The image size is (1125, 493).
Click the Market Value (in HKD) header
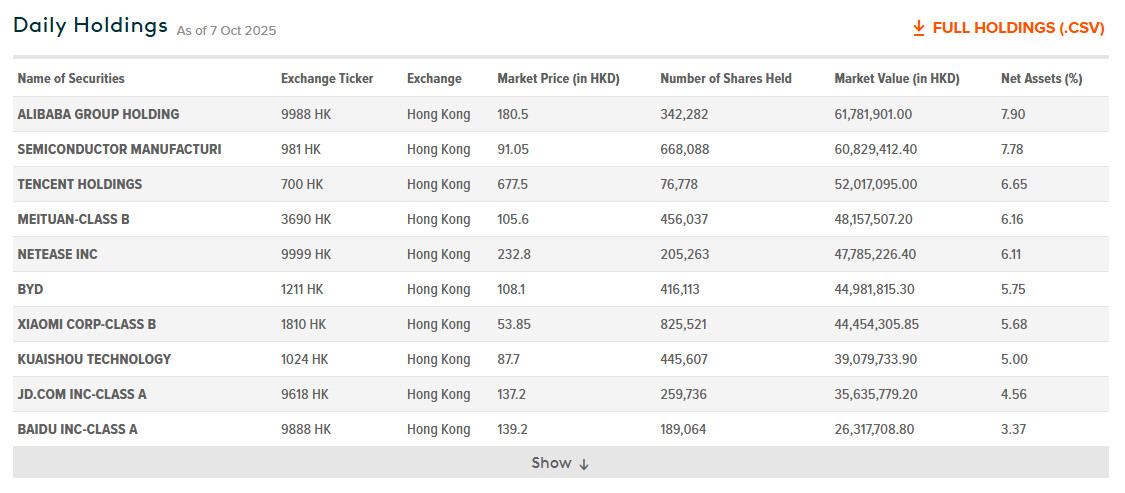897,79
